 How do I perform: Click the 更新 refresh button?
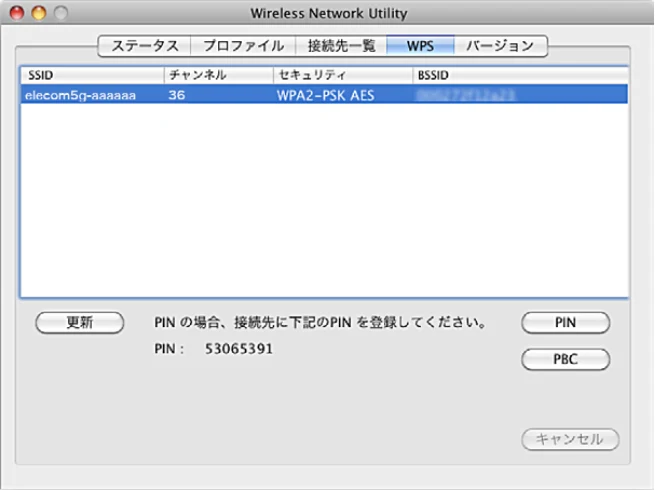click(x=80, y=322)
